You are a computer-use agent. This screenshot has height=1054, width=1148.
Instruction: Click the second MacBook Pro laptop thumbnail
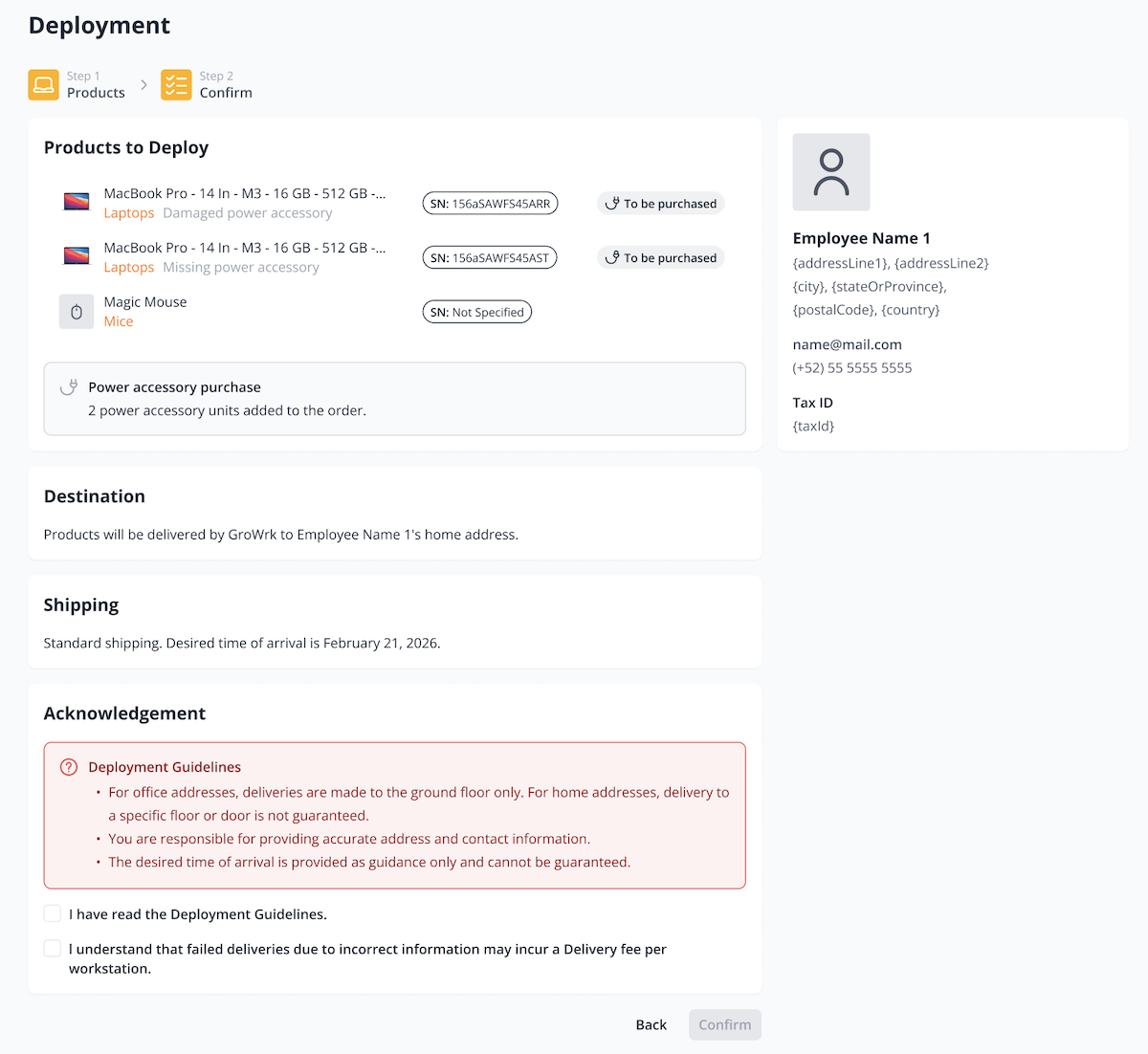tap(77, 256)
